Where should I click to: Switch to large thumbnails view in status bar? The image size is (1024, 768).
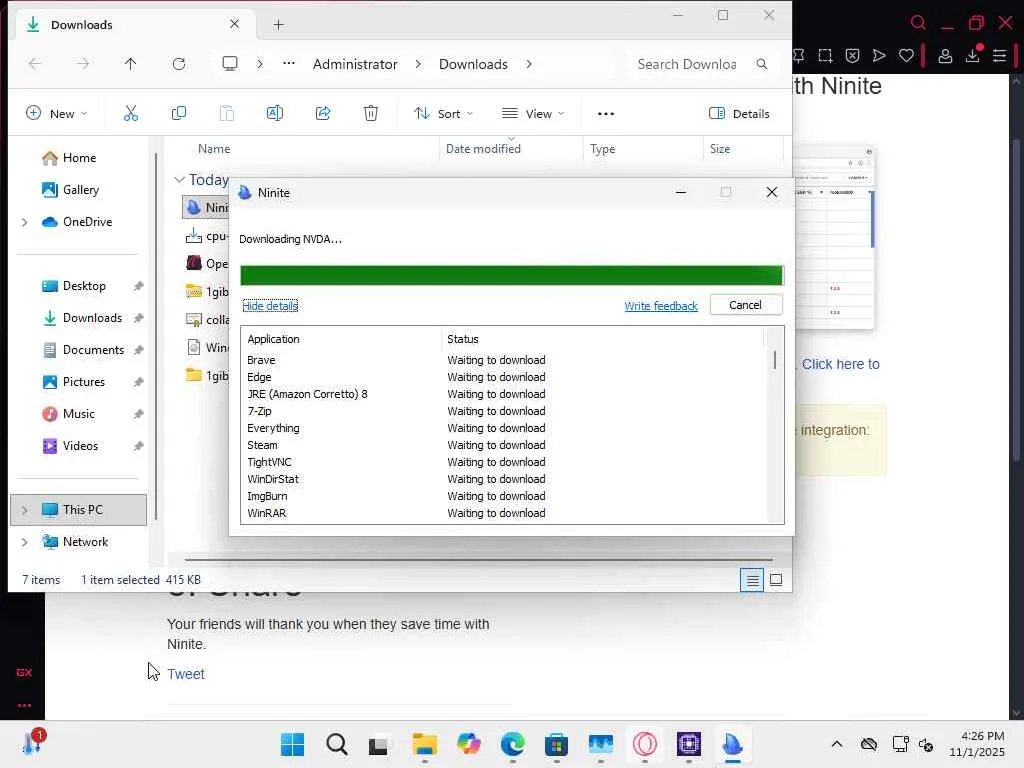[x=776, y=580]
